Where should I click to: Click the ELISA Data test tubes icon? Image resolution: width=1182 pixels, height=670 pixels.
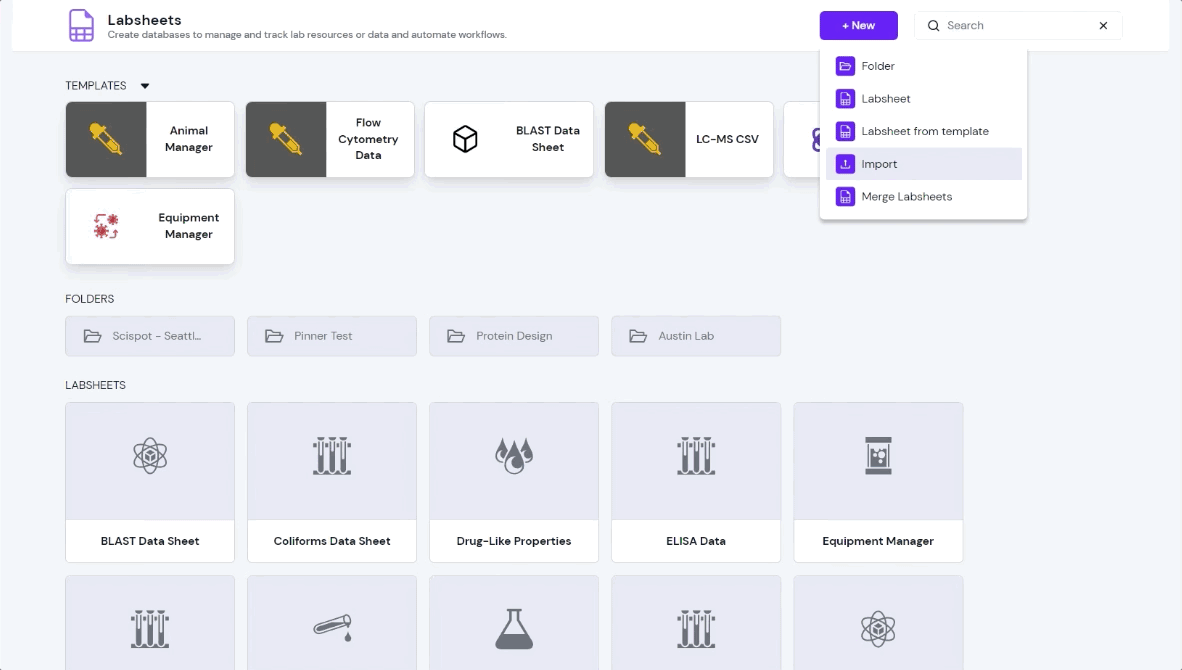coord(696,456)
